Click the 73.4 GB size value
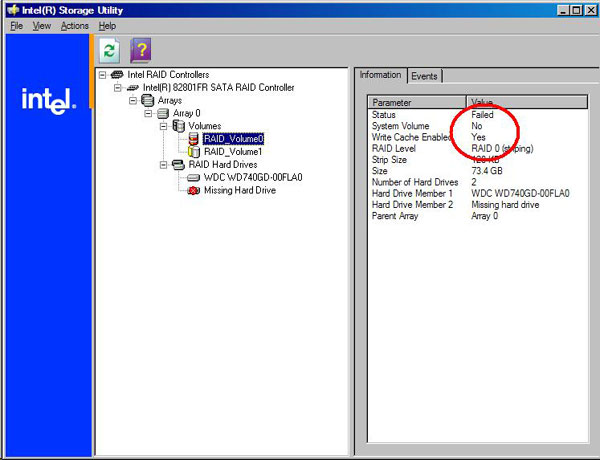This screenshot has width=600, height=460. point(487,171)
